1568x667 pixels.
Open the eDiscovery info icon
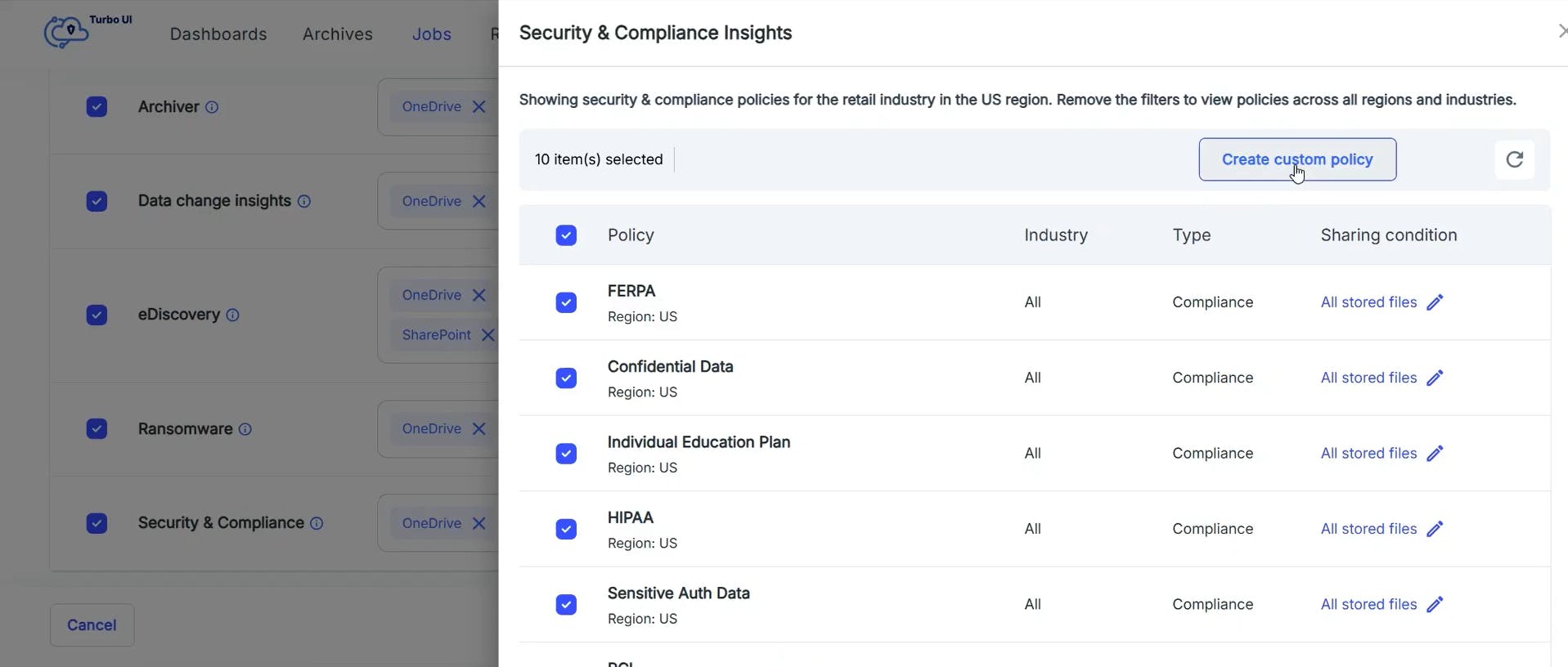pyautogui.click(x=232, y=315)
